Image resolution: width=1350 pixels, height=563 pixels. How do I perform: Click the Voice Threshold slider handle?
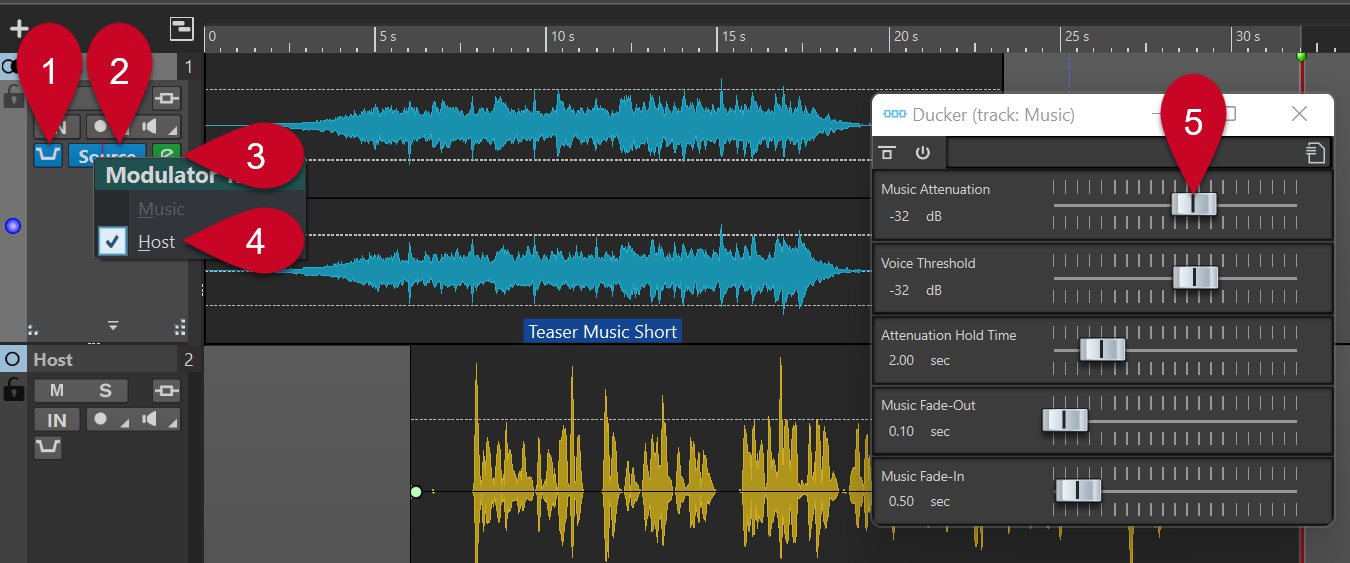coord(1196,277)
